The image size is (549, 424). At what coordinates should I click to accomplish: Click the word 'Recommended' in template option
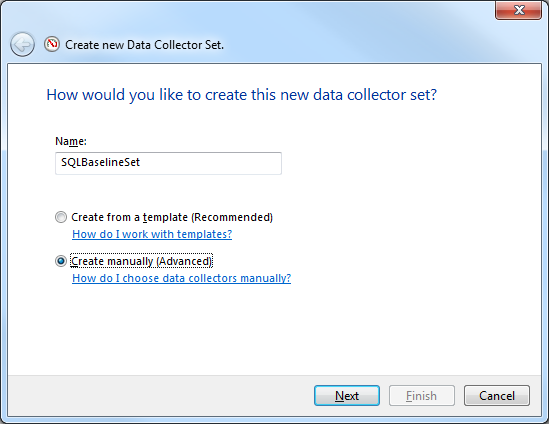point(232,217)
